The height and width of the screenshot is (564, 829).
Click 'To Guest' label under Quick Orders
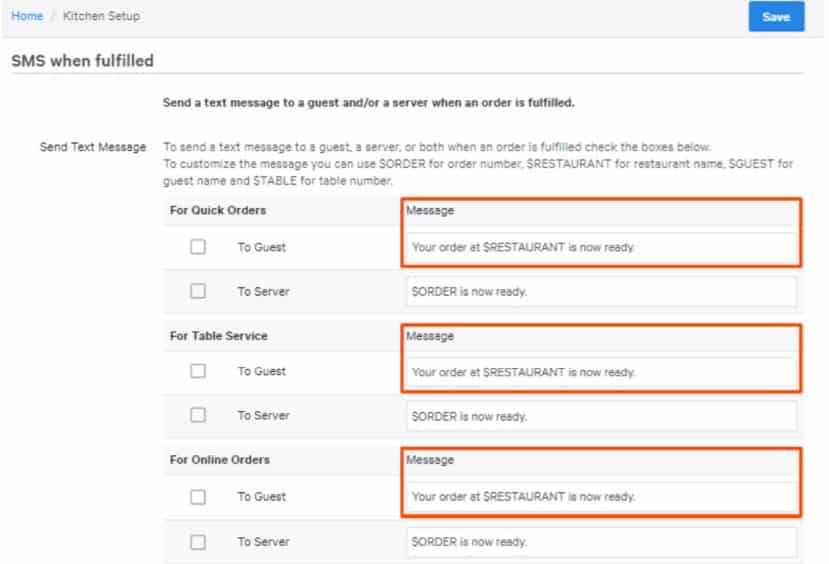pyautogui.click(x=261, y=247)
